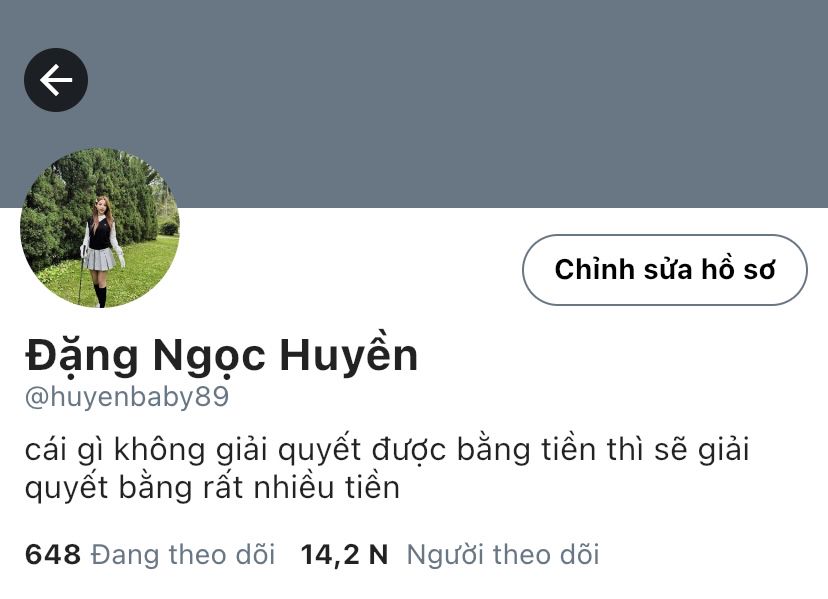Click the Chỉnh sửa hồ sơ button
The image size is (828, 599).
(664, 270)
